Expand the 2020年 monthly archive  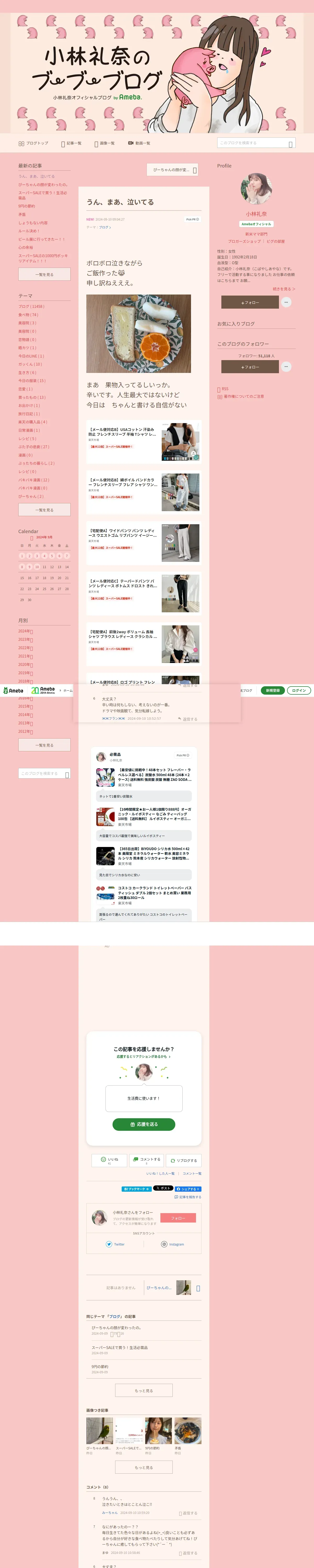coord(26,665)
